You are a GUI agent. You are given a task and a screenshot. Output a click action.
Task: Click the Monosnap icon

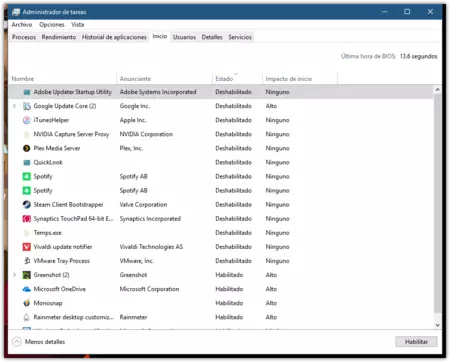(x=27, y=303)
